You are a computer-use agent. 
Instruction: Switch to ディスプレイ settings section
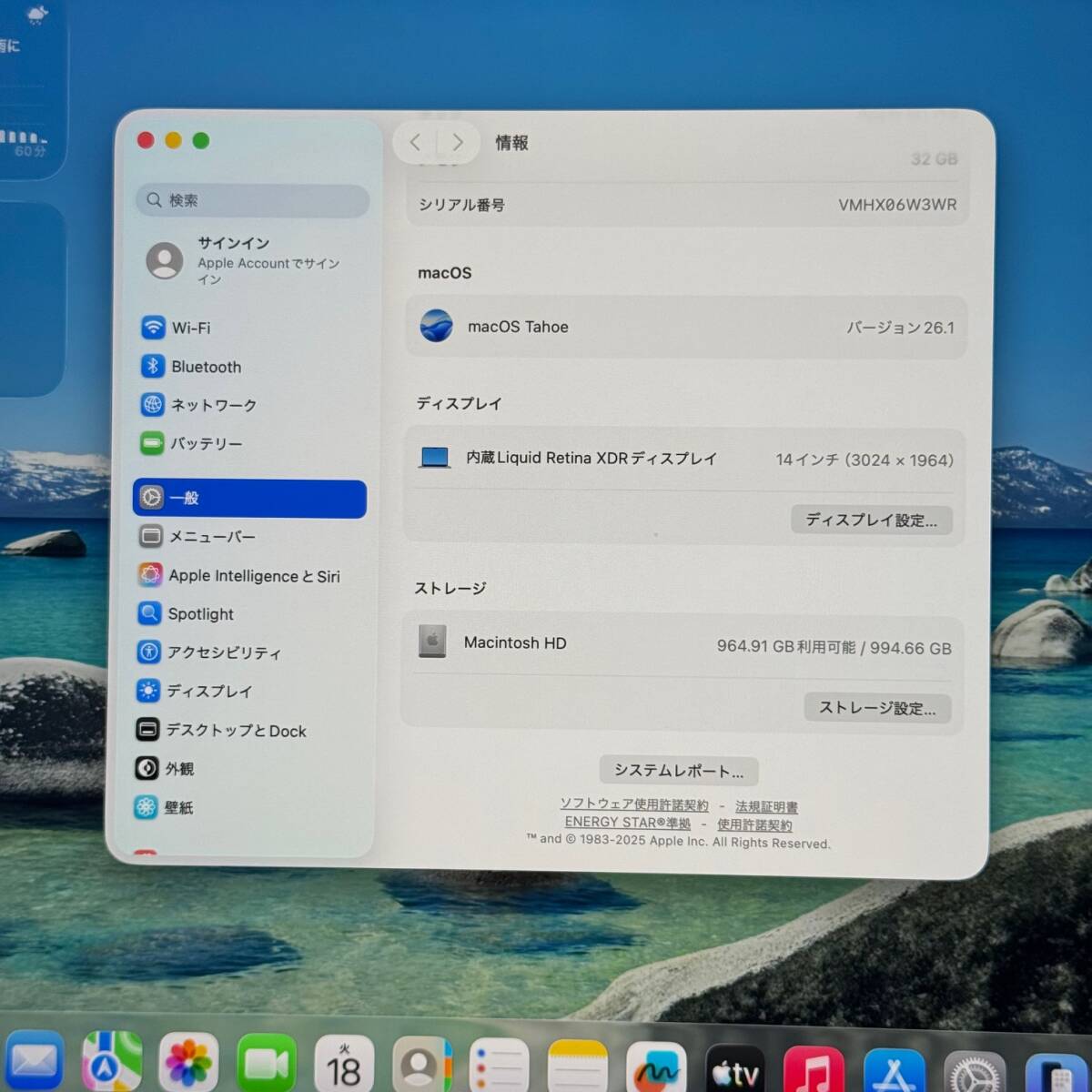[x=209, y=692]
